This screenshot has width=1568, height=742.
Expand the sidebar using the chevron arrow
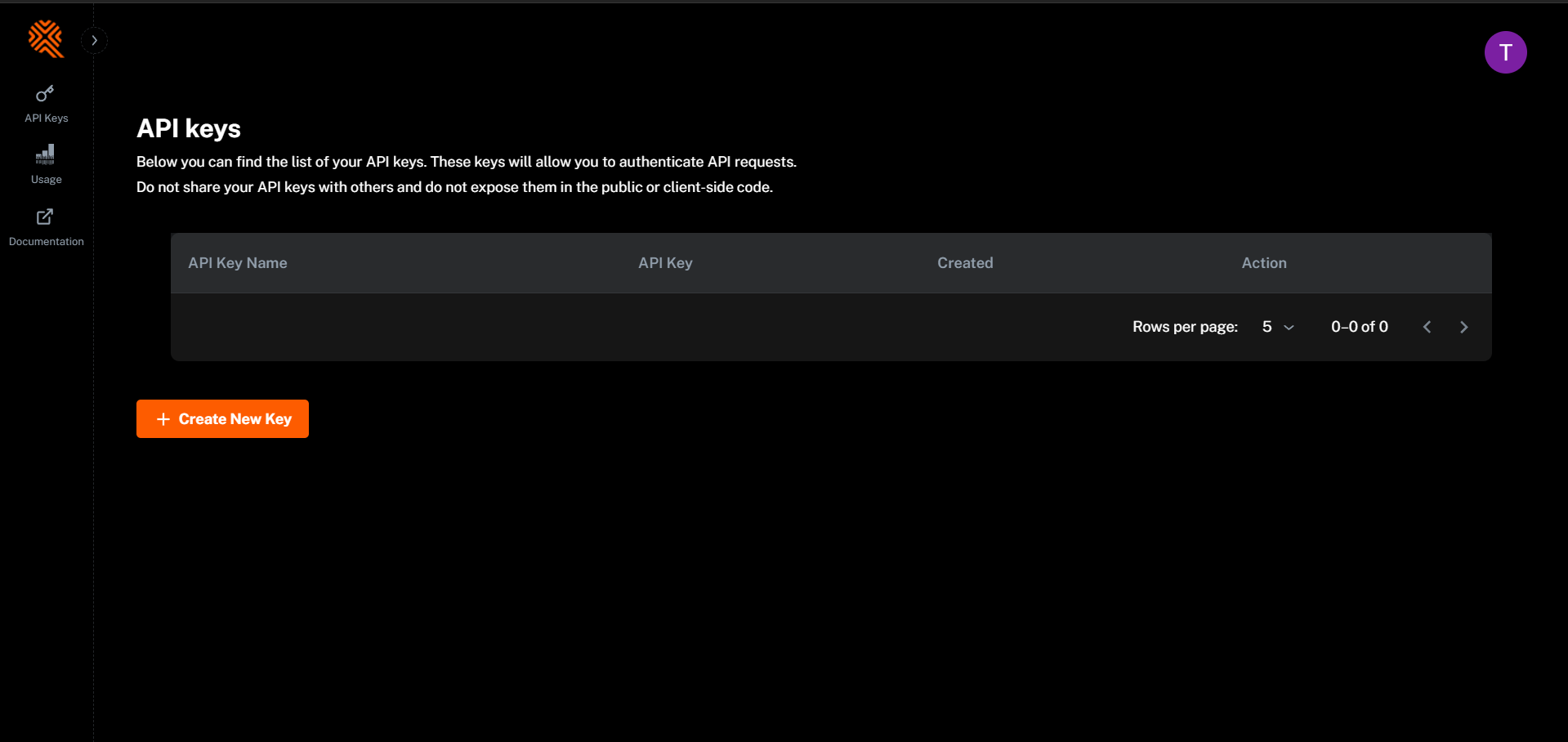click(95, 40)
